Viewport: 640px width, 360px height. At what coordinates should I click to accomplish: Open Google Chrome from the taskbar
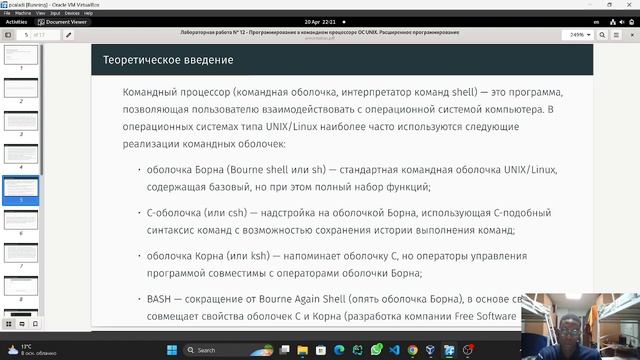413,350
